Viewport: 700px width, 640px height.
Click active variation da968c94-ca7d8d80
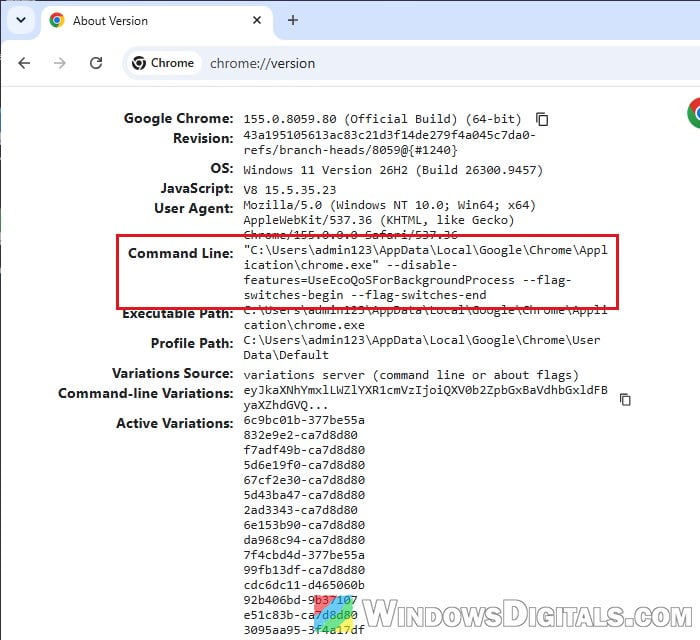[304, 540]
